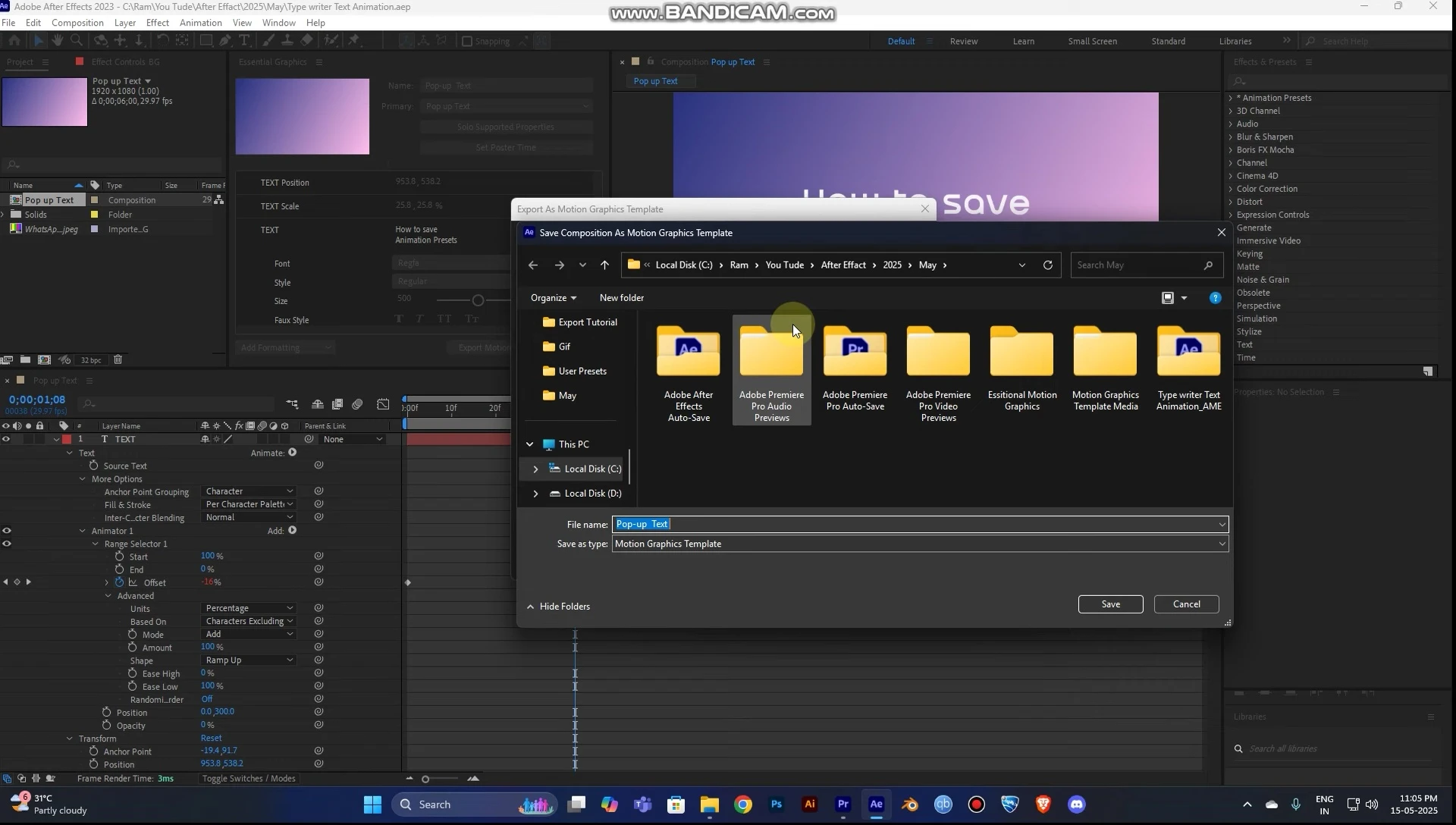
Task: Collapse the Advanced property group
Action: pyautogui.click(x=108, y=596)
